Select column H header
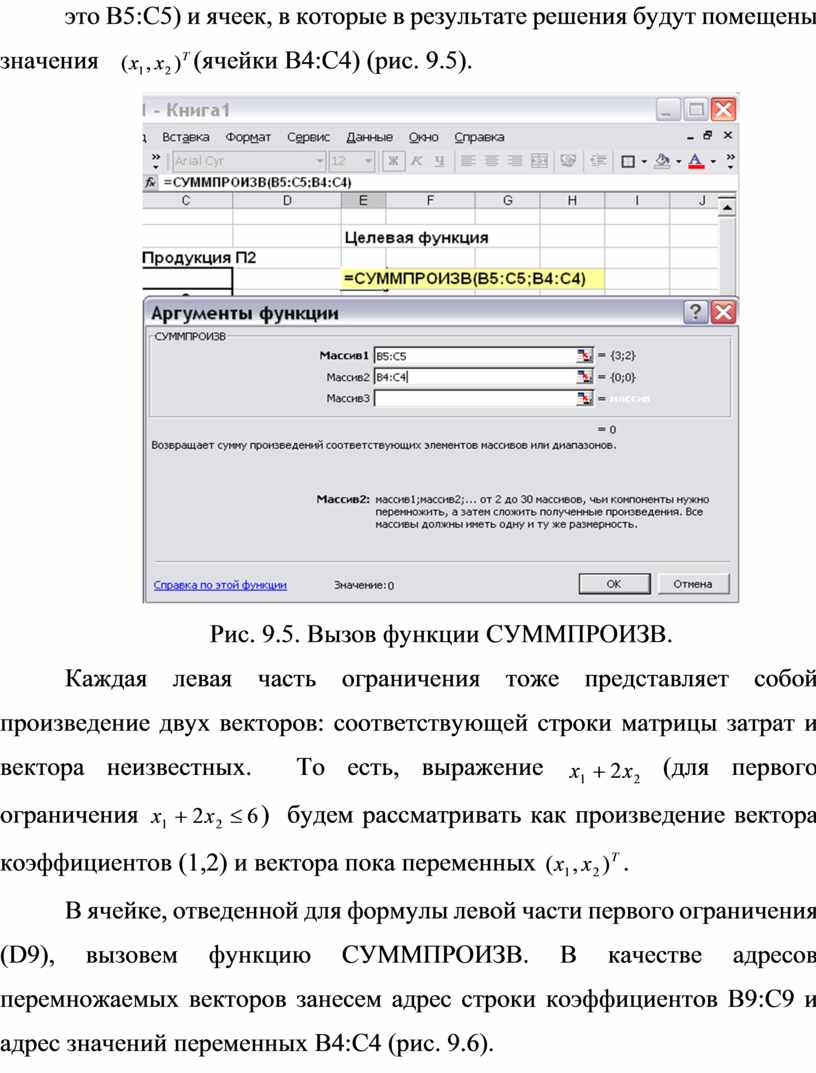 [572, 201]
